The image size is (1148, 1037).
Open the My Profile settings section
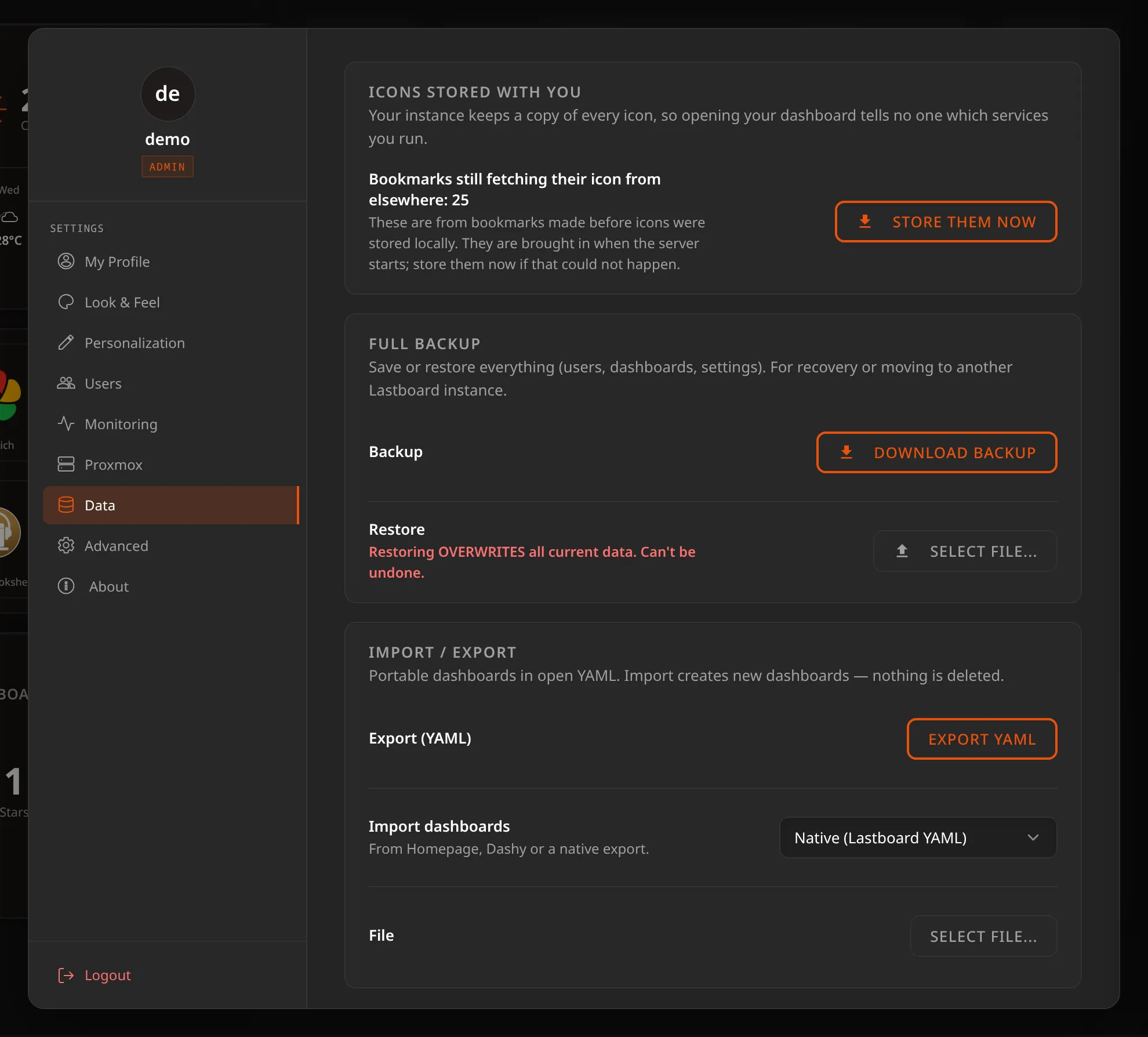point(170,262)
